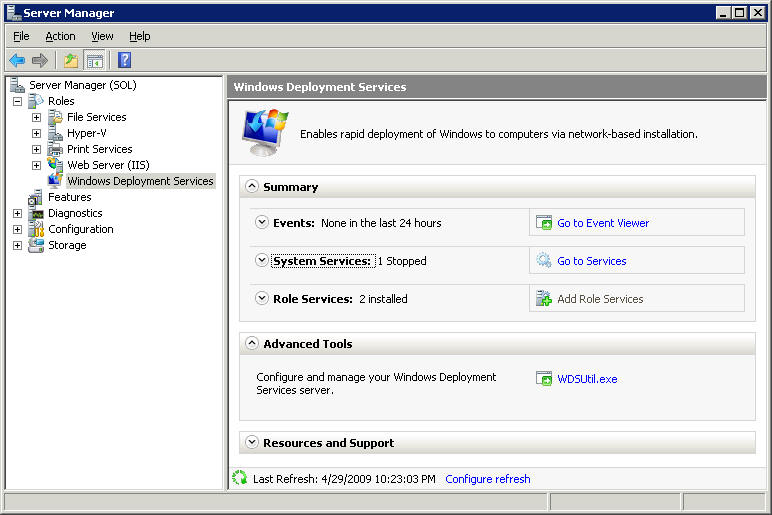
Task: Expand the System Services details chevron
Action: (x=261, y=260)
